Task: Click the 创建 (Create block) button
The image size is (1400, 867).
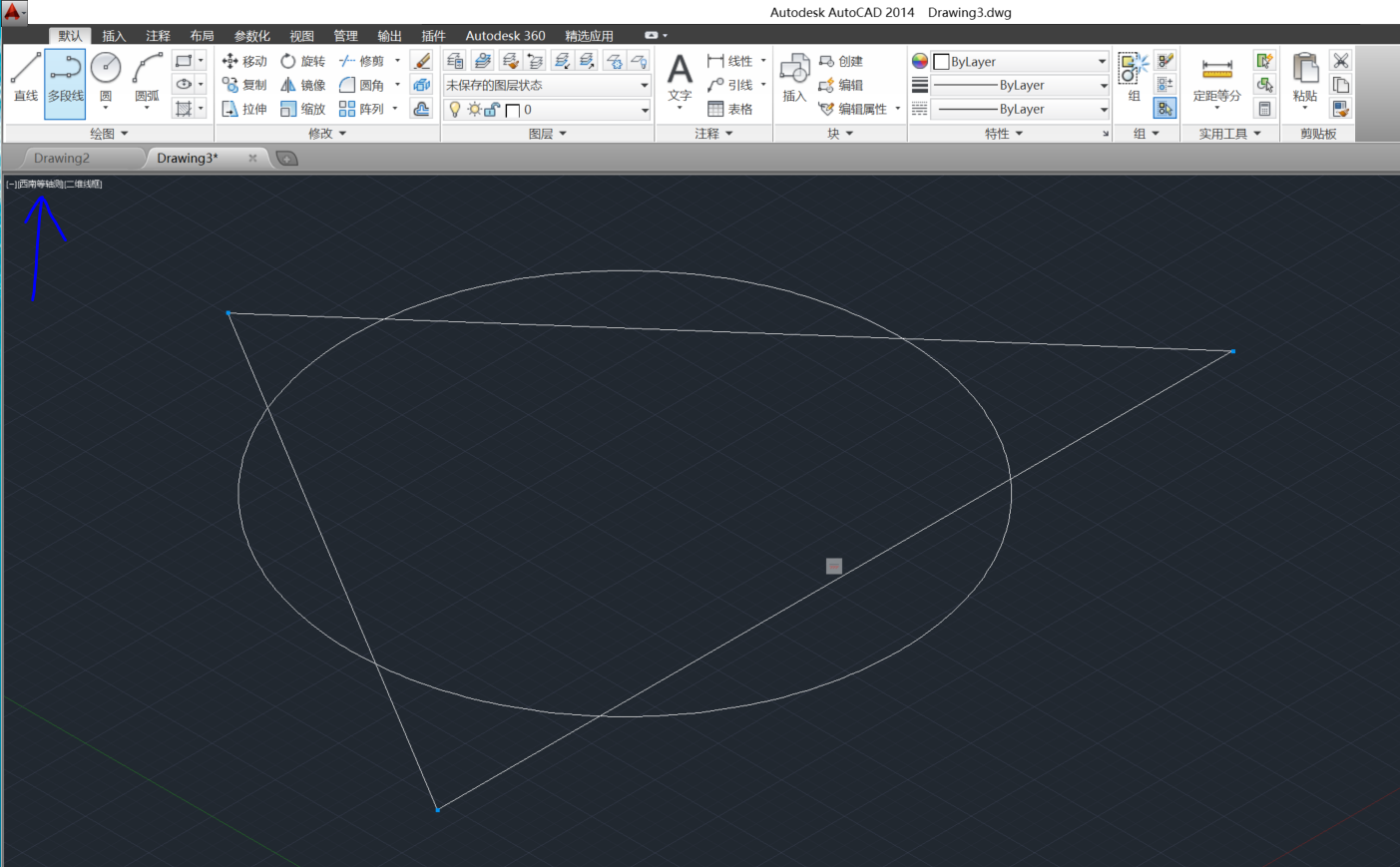Action: pyautogui.click(x=840, y=61)
